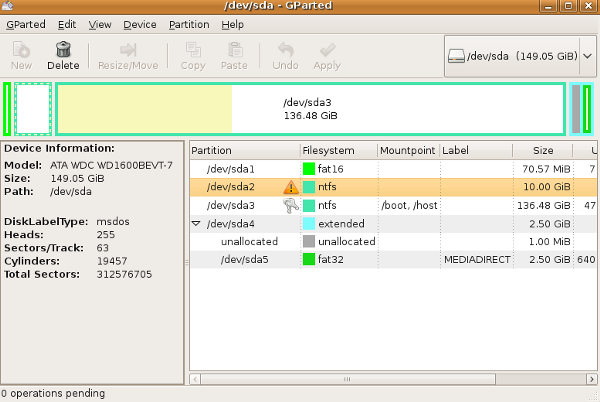
Task: Sort by the Size column header
Action: (543, 150)
